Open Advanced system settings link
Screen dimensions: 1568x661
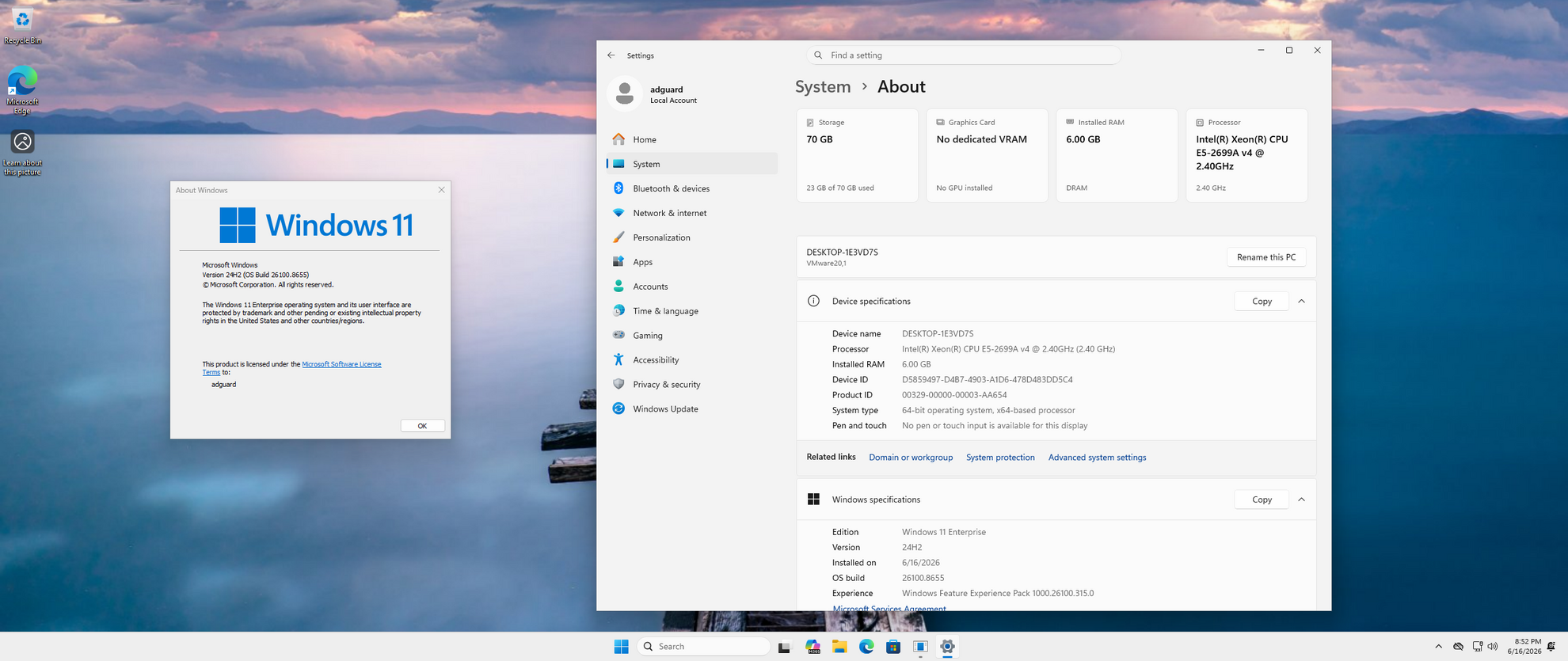click(x=1097, y=458)
